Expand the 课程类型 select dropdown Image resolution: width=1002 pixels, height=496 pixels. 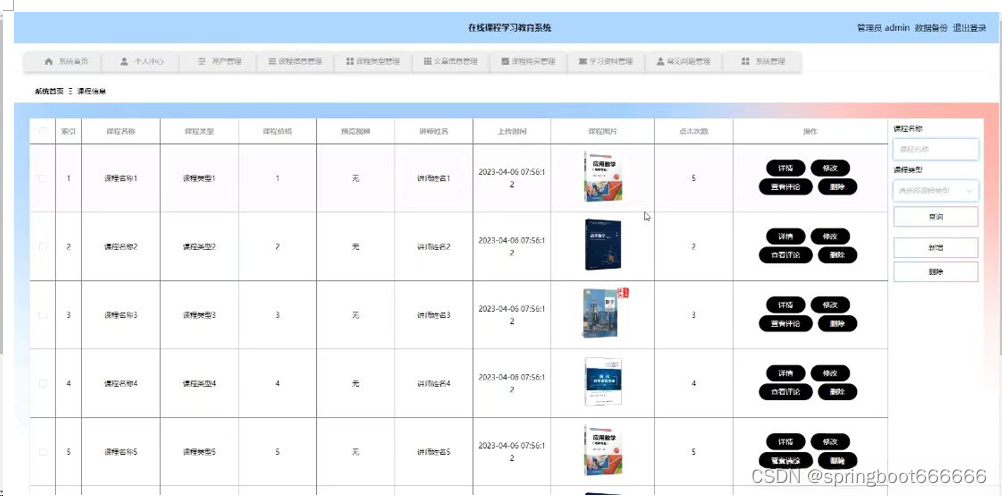936,190
